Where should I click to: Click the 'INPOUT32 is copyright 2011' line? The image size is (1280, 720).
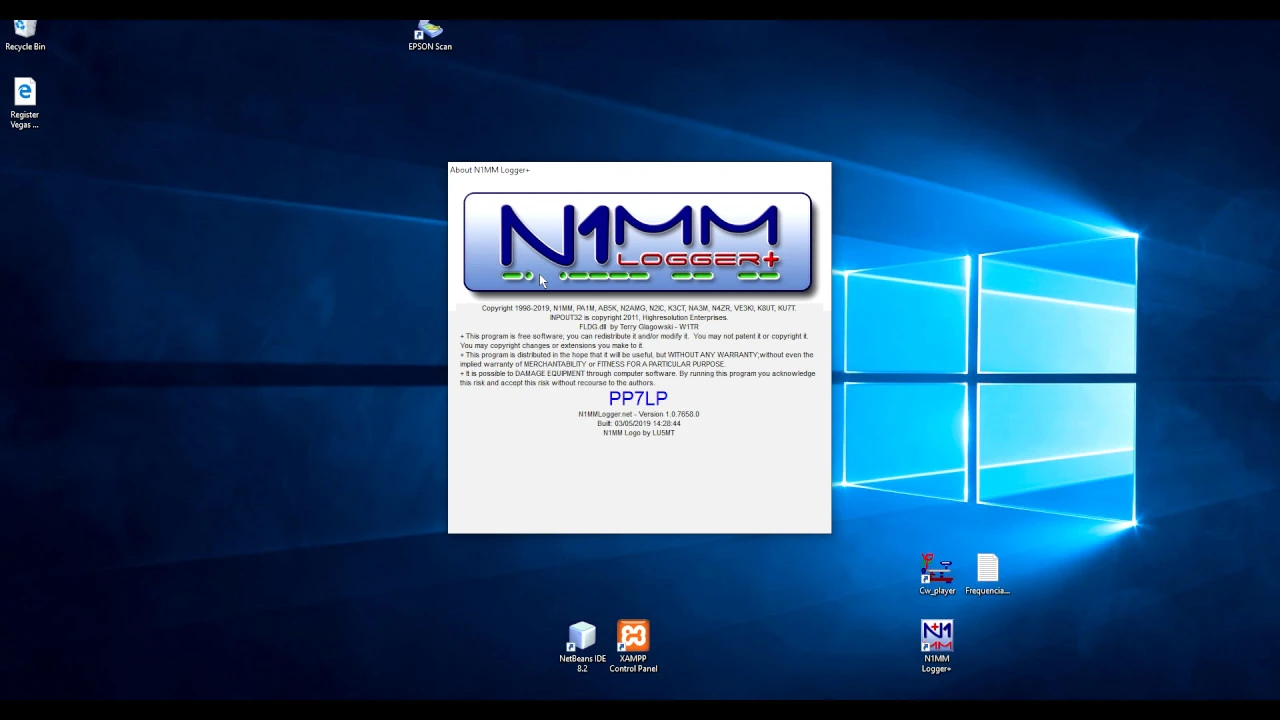638,318
